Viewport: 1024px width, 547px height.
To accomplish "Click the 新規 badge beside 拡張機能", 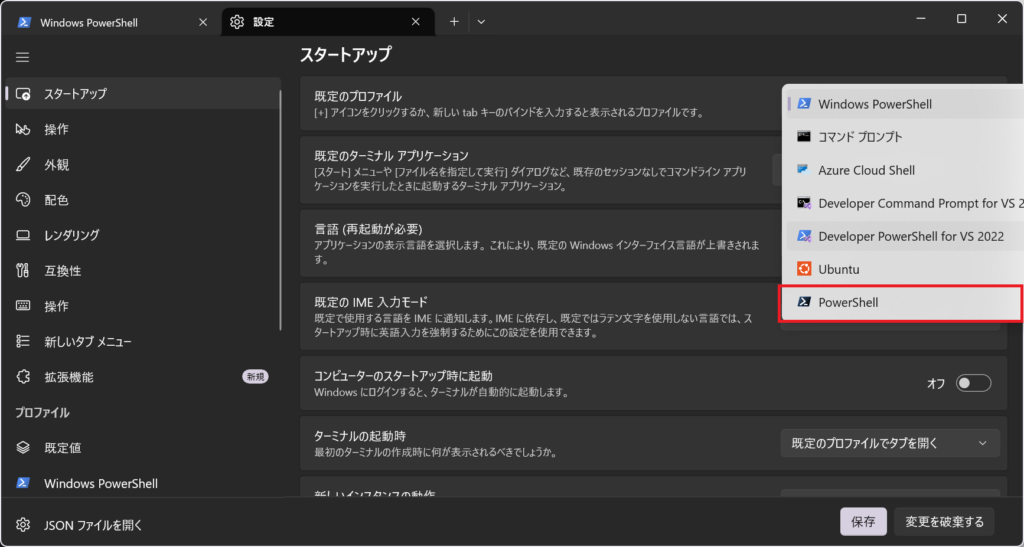I will point(255,377).
